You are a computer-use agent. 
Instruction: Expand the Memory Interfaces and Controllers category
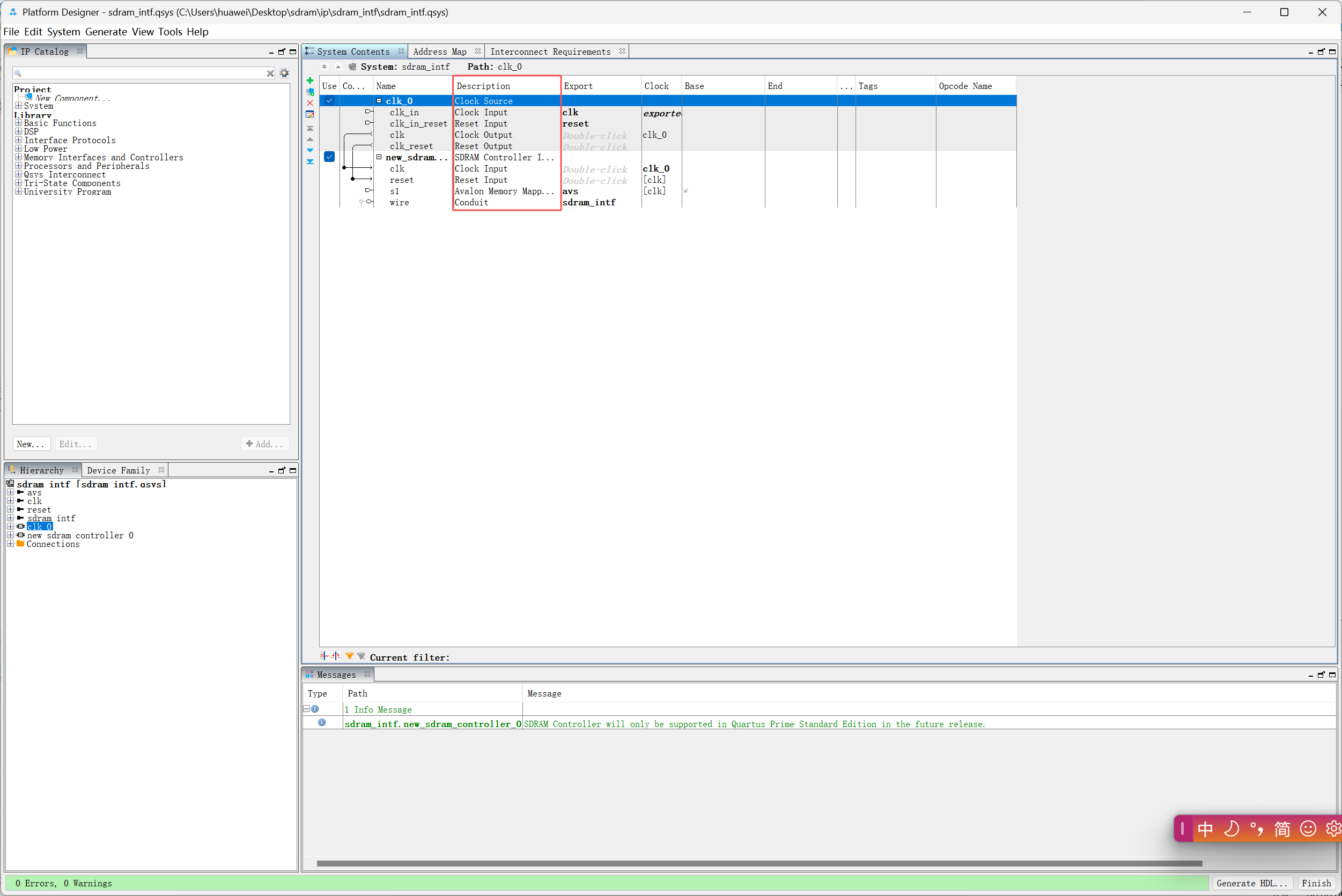click(18, 157)
